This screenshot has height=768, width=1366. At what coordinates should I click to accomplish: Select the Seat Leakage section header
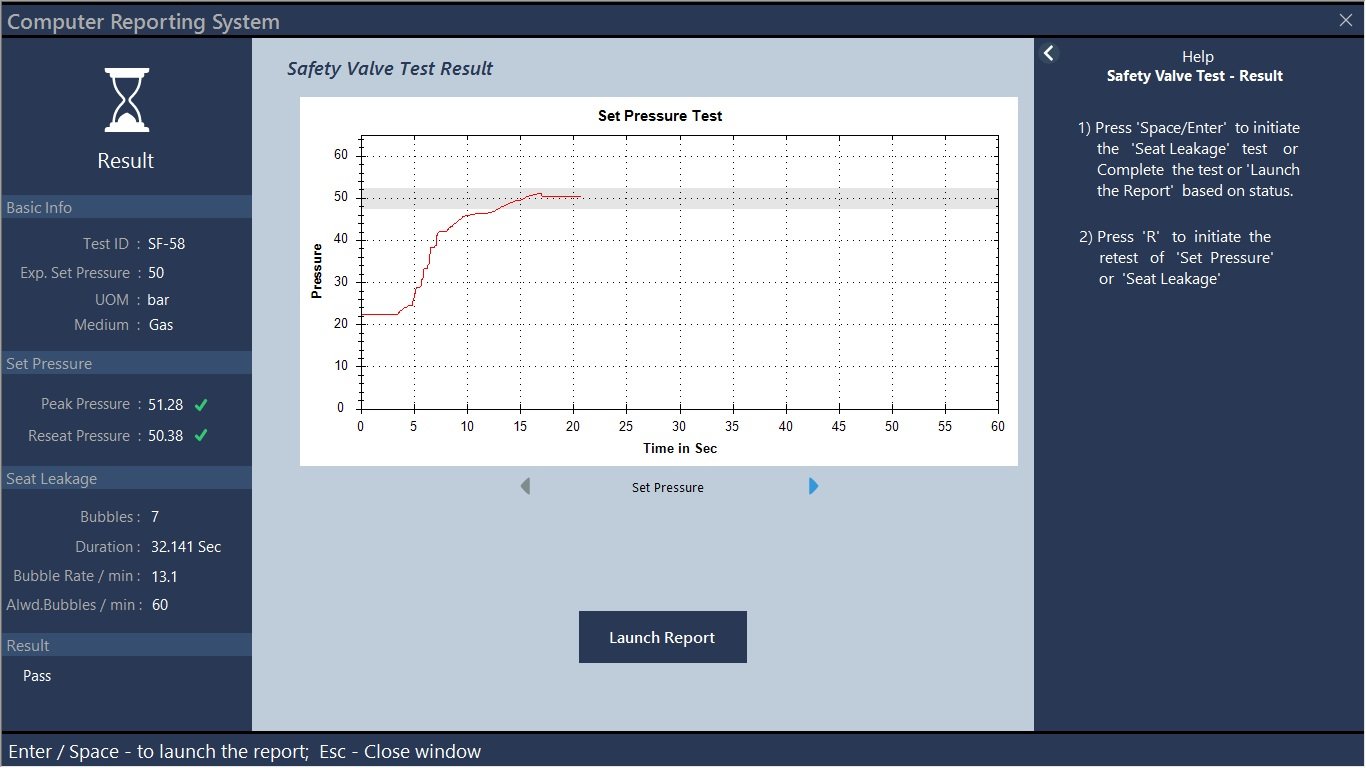click(x=126, y=478)
